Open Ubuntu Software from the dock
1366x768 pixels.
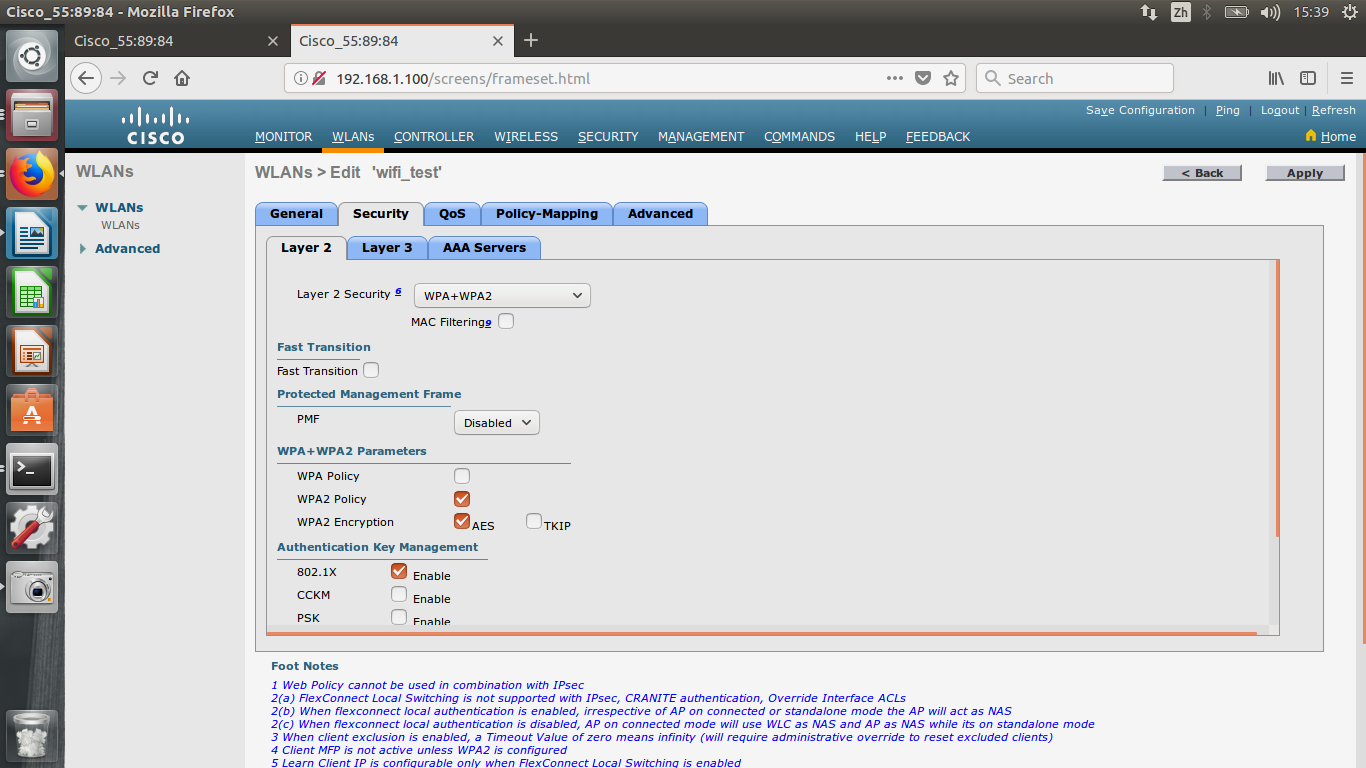tap(32, 411)
